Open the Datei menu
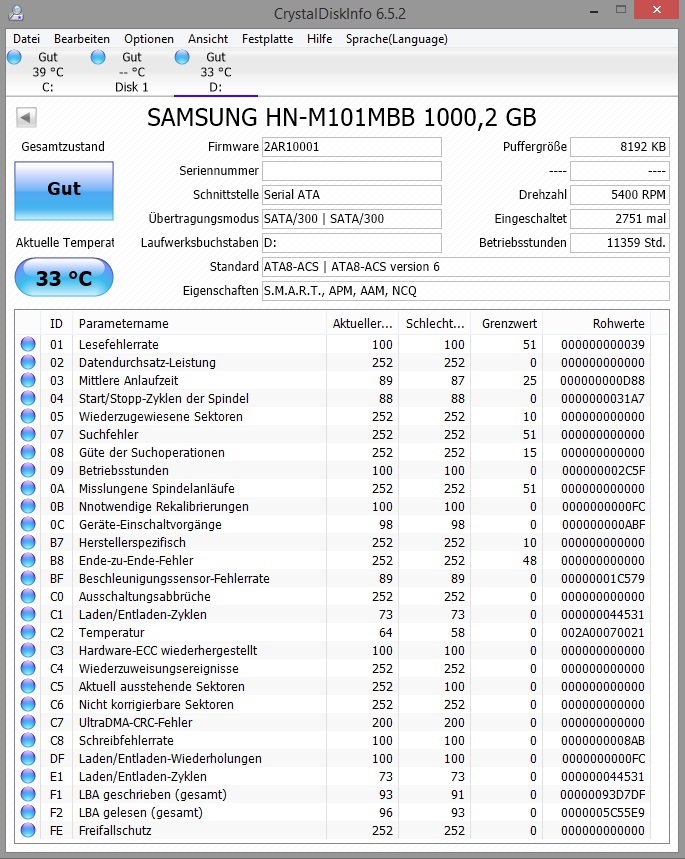 click(x=26, y=39)
